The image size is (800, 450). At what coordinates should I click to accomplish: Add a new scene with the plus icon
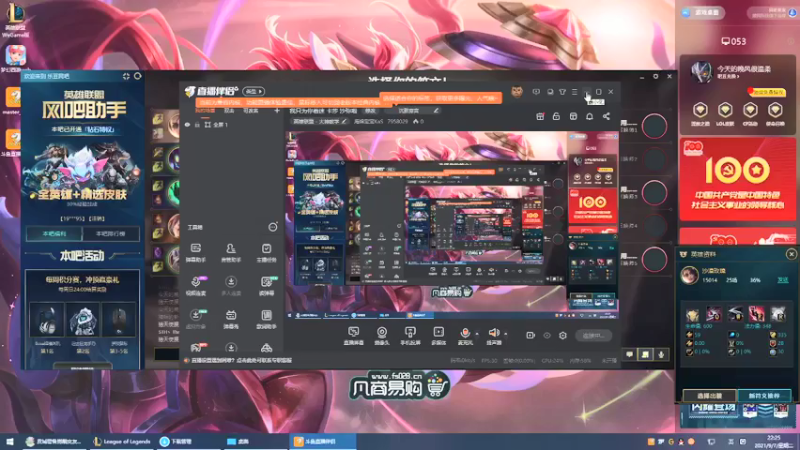(x=277, y=111)
